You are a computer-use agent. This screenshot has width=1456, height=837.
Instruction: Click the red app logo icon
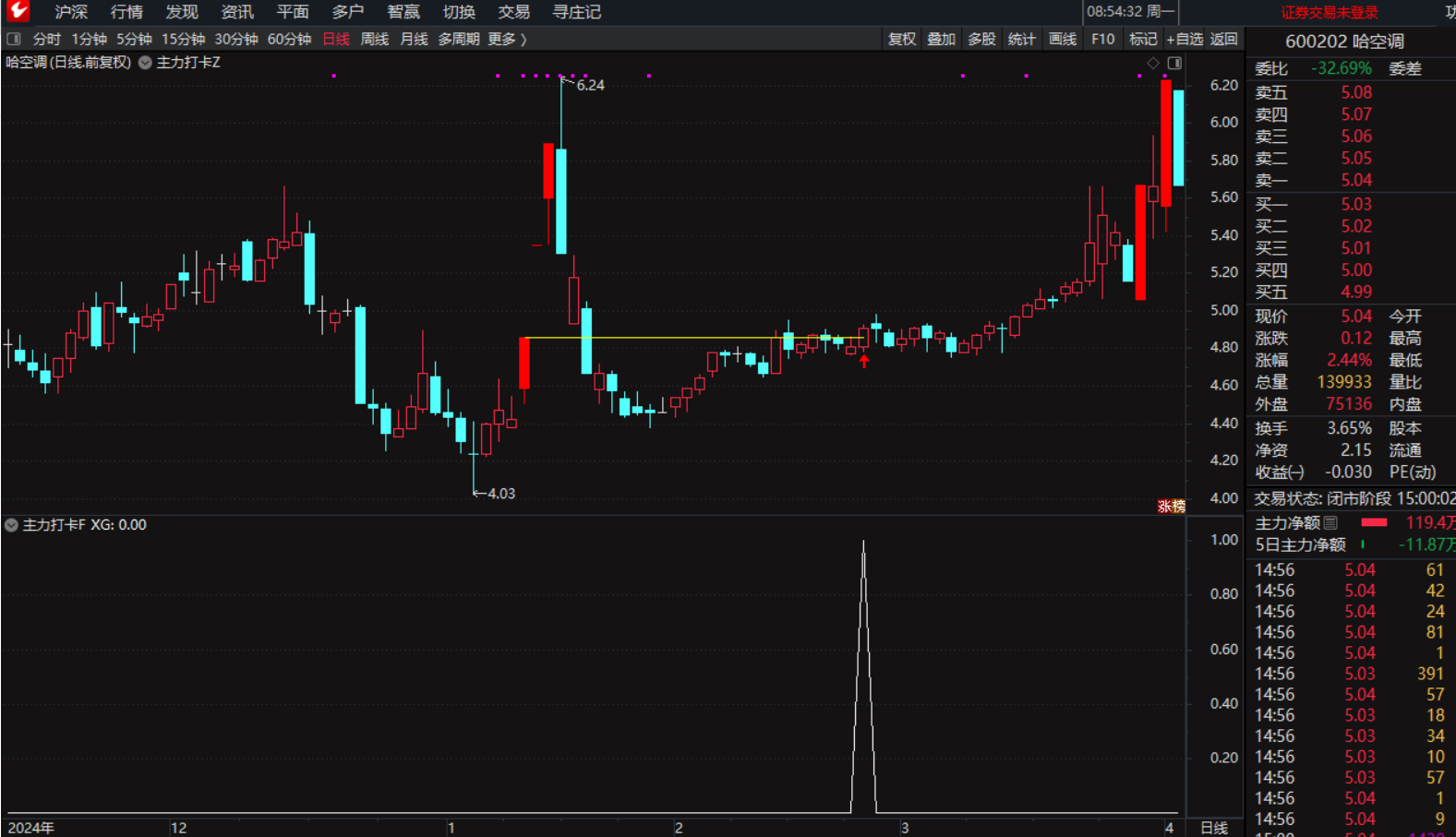point(18,11)
